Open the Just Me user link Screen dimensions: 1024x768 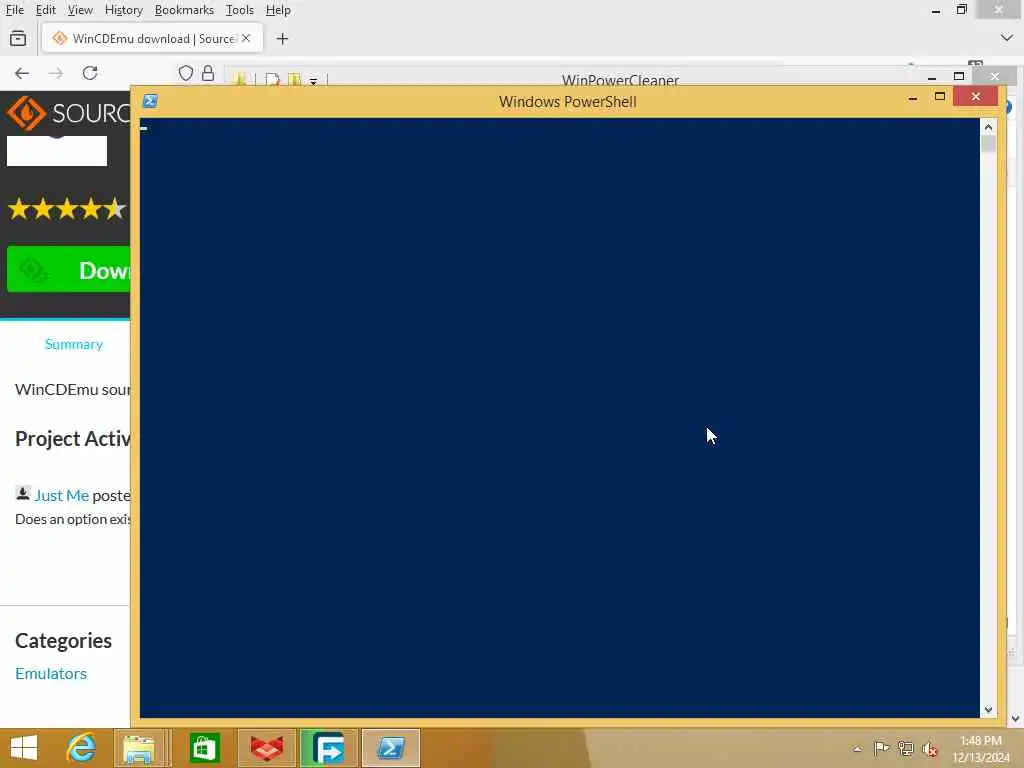pyautogui.click(x=61, y=495)
